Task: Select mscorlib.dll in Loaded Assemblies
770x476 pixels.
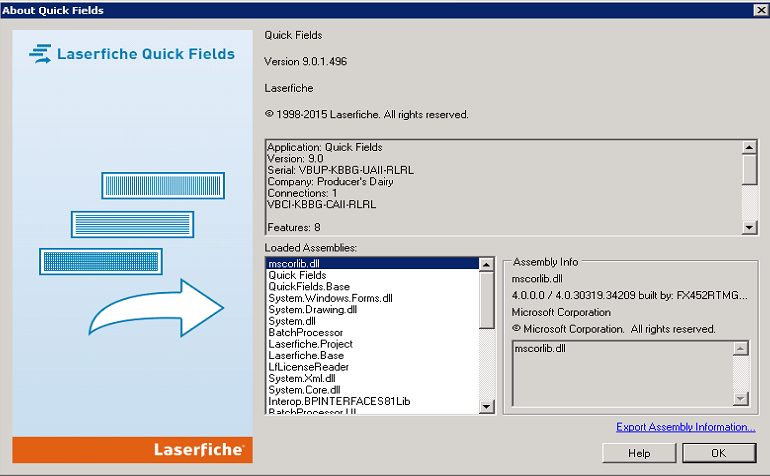Action: pos(372,264)
